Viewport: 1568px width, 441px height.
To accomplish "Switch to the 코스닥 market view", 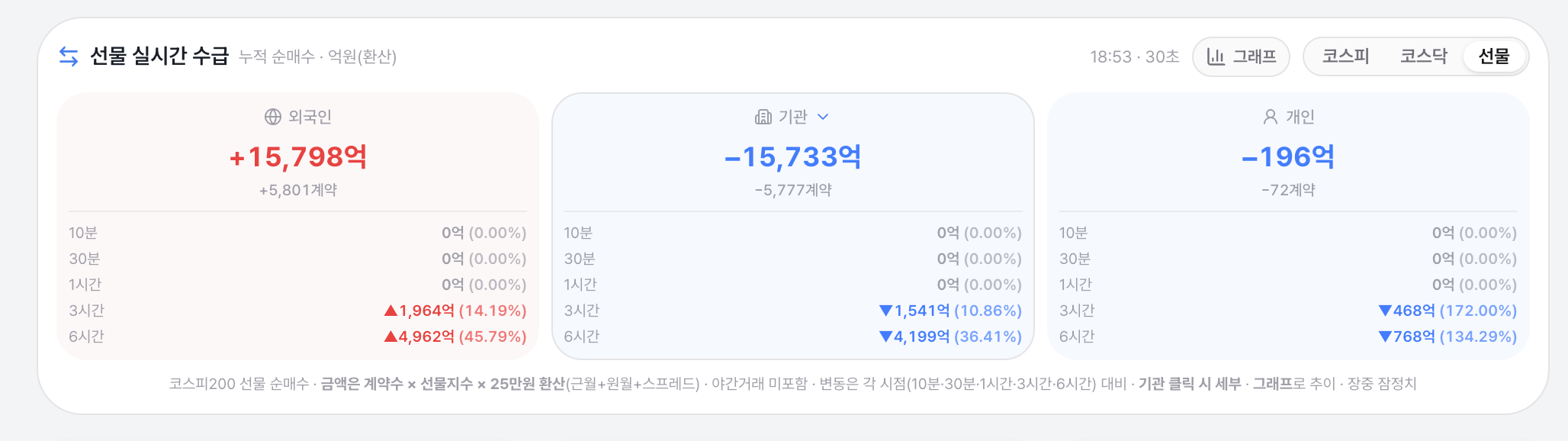I will tap(1424, 56).
